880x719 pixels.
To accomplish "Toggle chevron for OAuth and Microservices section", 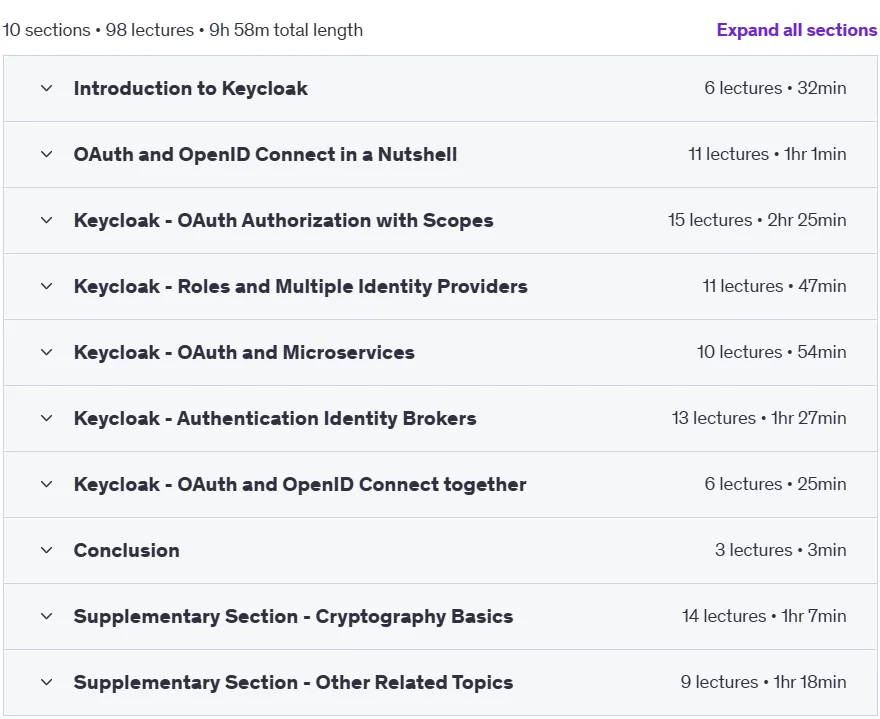I will (x=47, y=352).
